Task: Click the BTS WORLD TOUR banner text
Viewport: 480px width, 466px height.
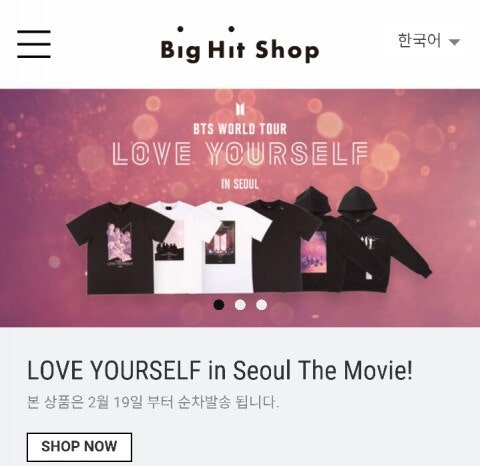Action: 240,129
